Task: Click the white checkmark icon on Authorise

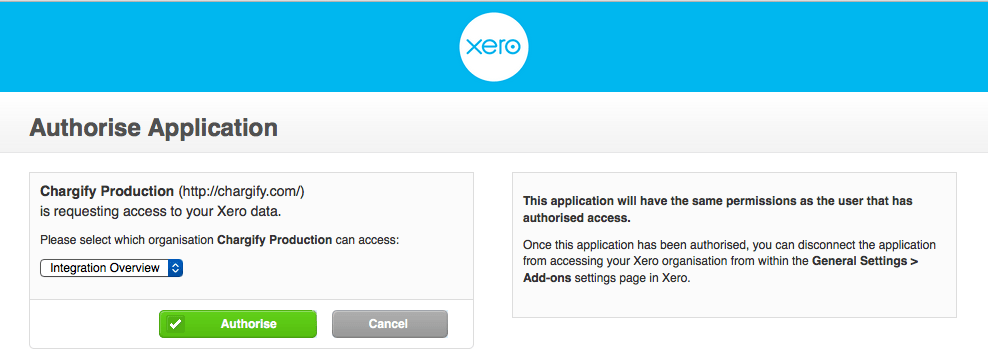Action: [176, 324]
